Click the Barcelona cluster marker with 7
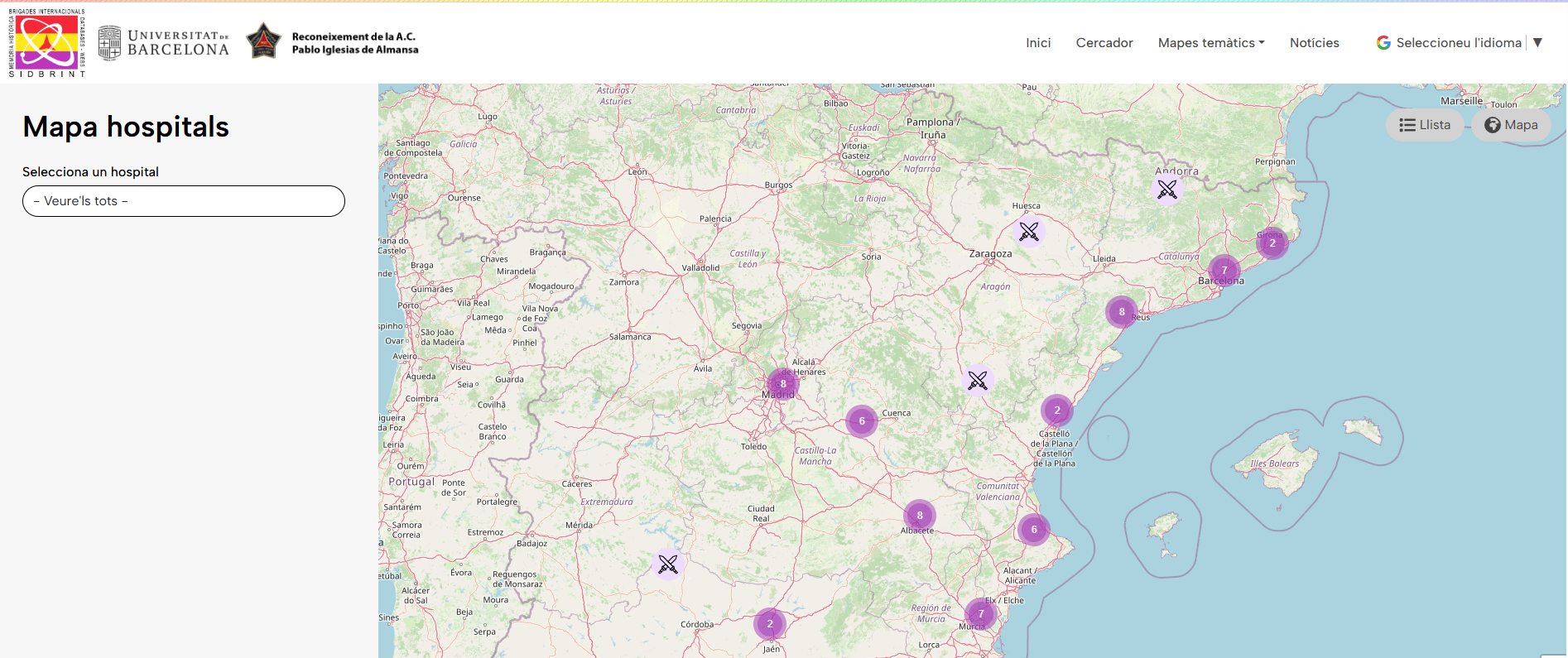The width and height of the screenshot is (1568, 658). pos(1224,271)
